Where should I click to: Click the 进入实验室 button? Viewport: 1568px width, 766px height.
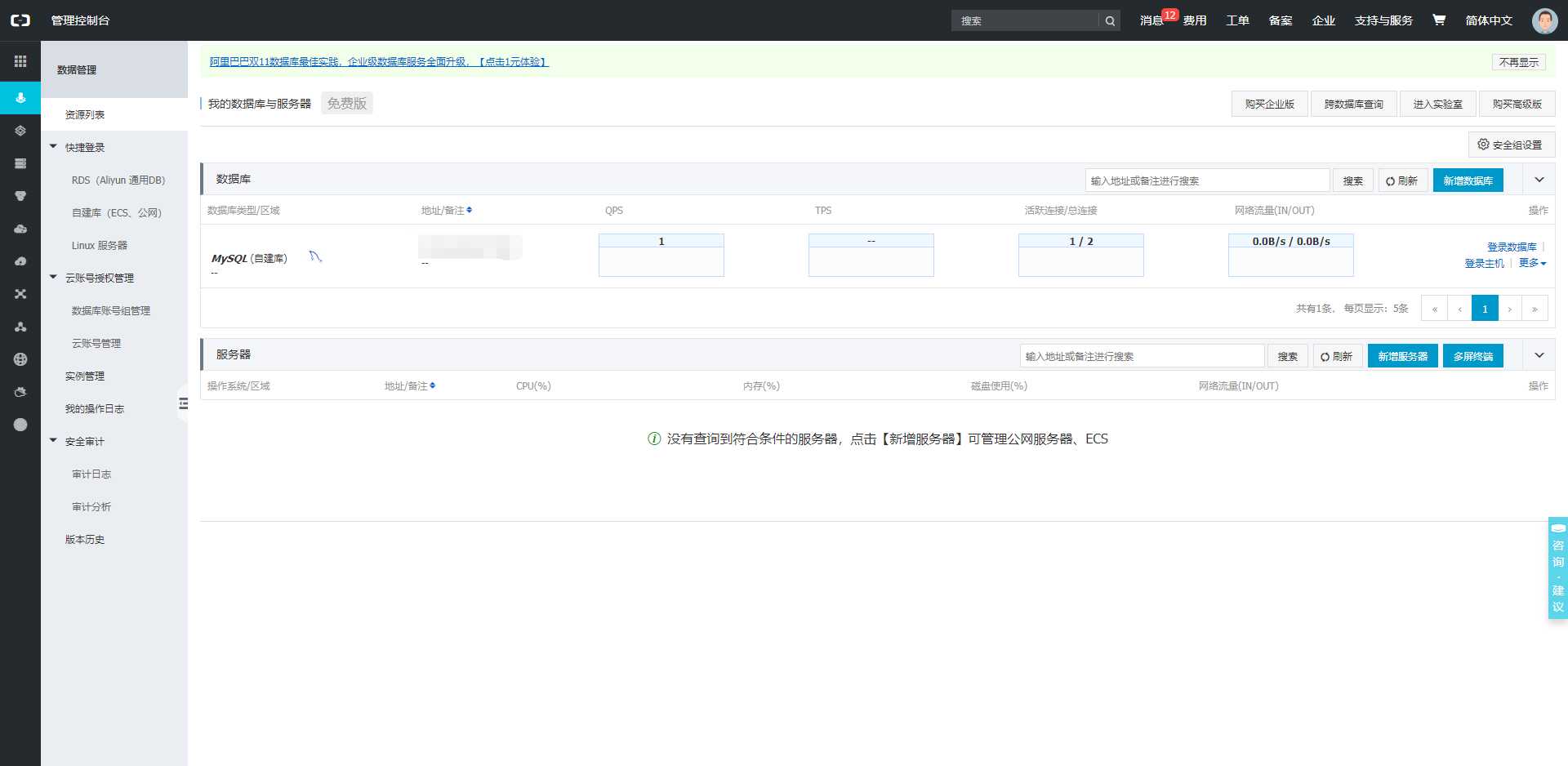(1437, 104)
